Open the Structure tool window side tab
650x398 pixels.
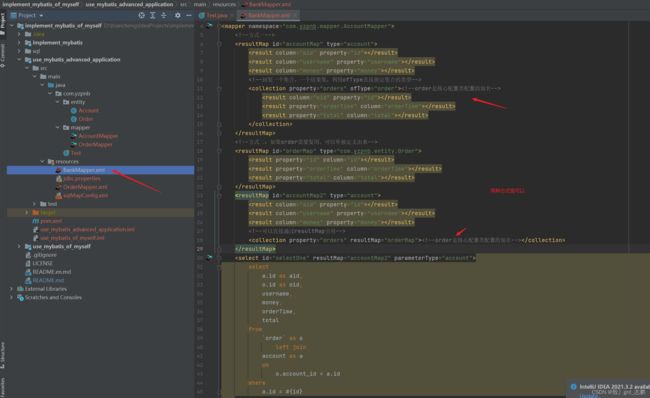pyautogui.click(x=3, y=355)
